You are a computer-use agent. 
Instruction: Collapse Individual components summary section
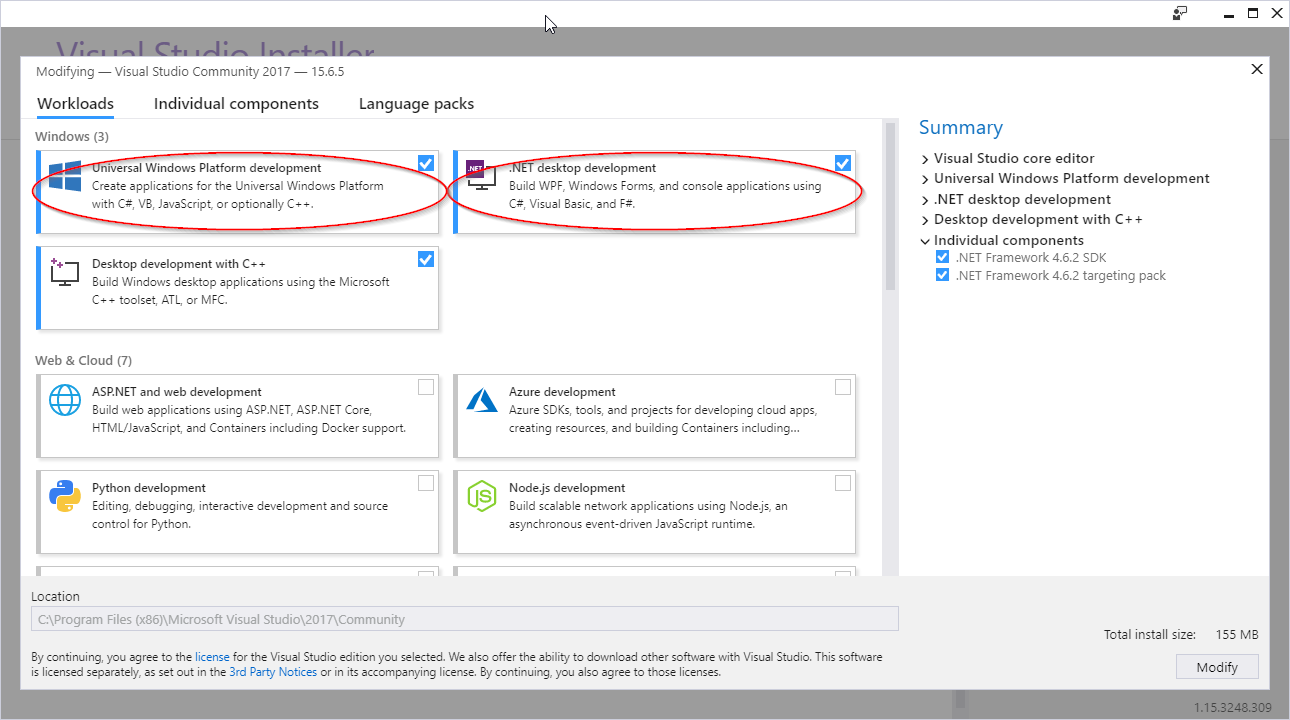925,241
